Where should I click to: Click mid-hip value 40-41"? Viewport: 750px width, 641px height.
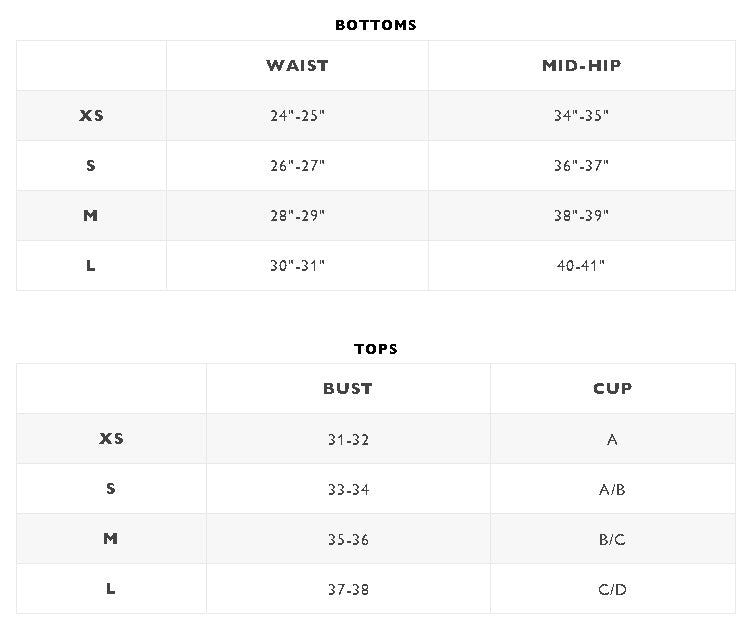click(581, 265)
